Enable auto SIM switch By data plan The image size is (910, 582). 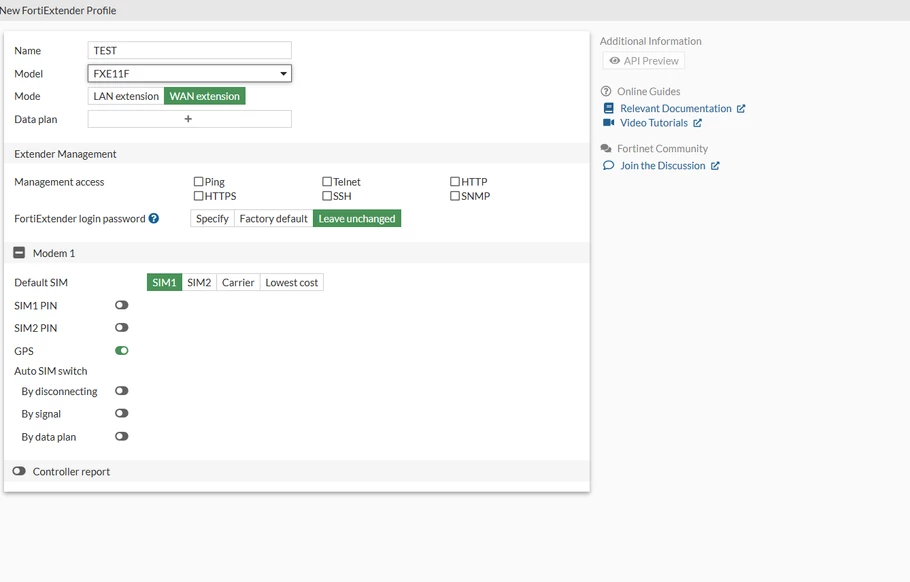121,436
